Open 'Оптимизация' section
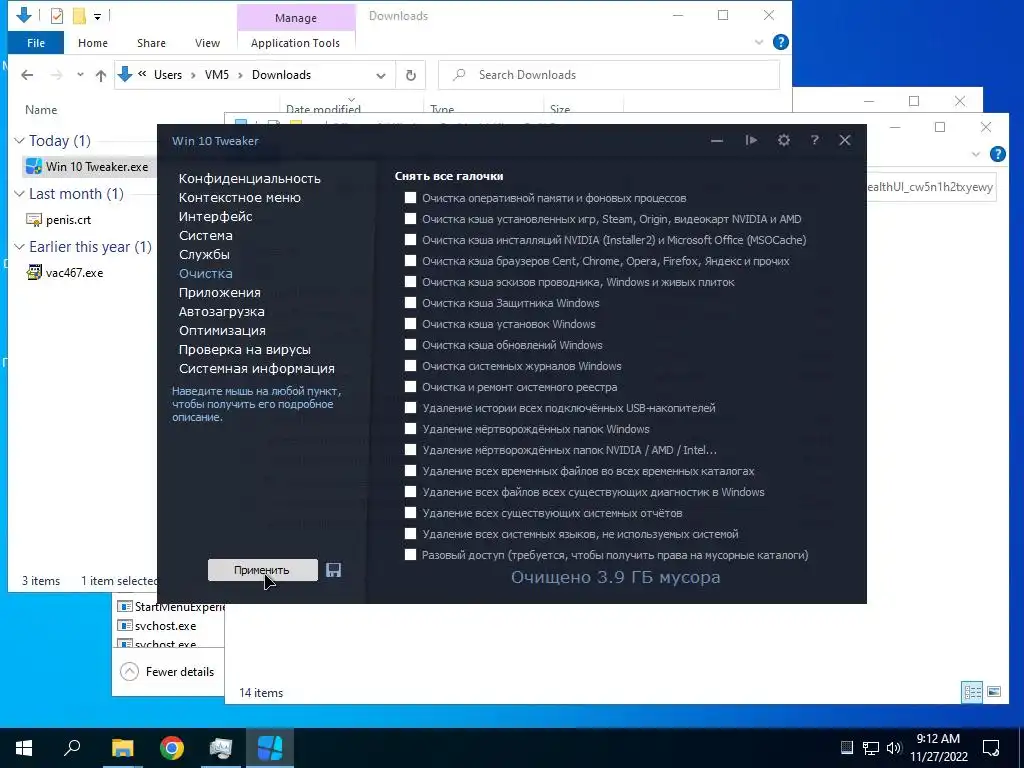Viewport: 1024px width, 768px height. pyautogui.click(x=222, y=330)
